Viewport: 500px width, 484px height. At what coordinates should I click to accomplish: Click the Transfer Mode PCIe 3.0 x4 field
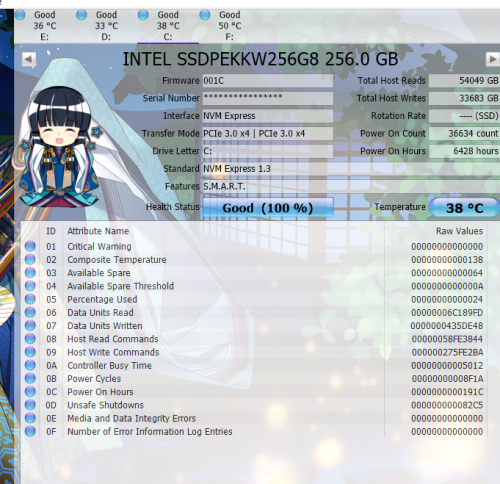point(268,134)
